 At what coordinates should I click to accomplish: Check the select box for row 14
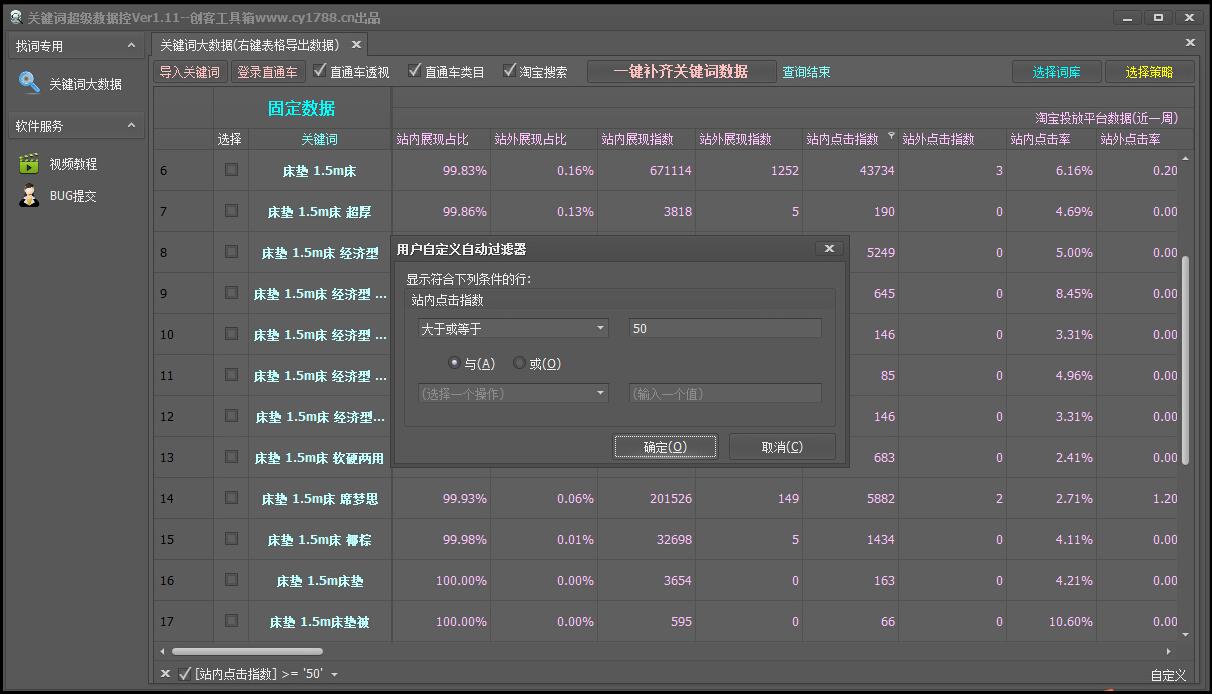tap(231, 498)
